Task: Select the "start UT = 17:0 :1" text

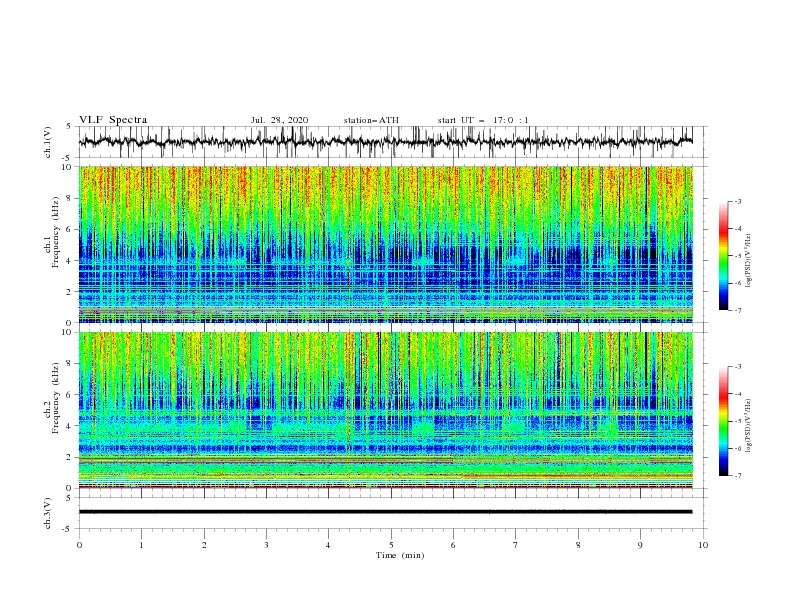Action: 483,120
